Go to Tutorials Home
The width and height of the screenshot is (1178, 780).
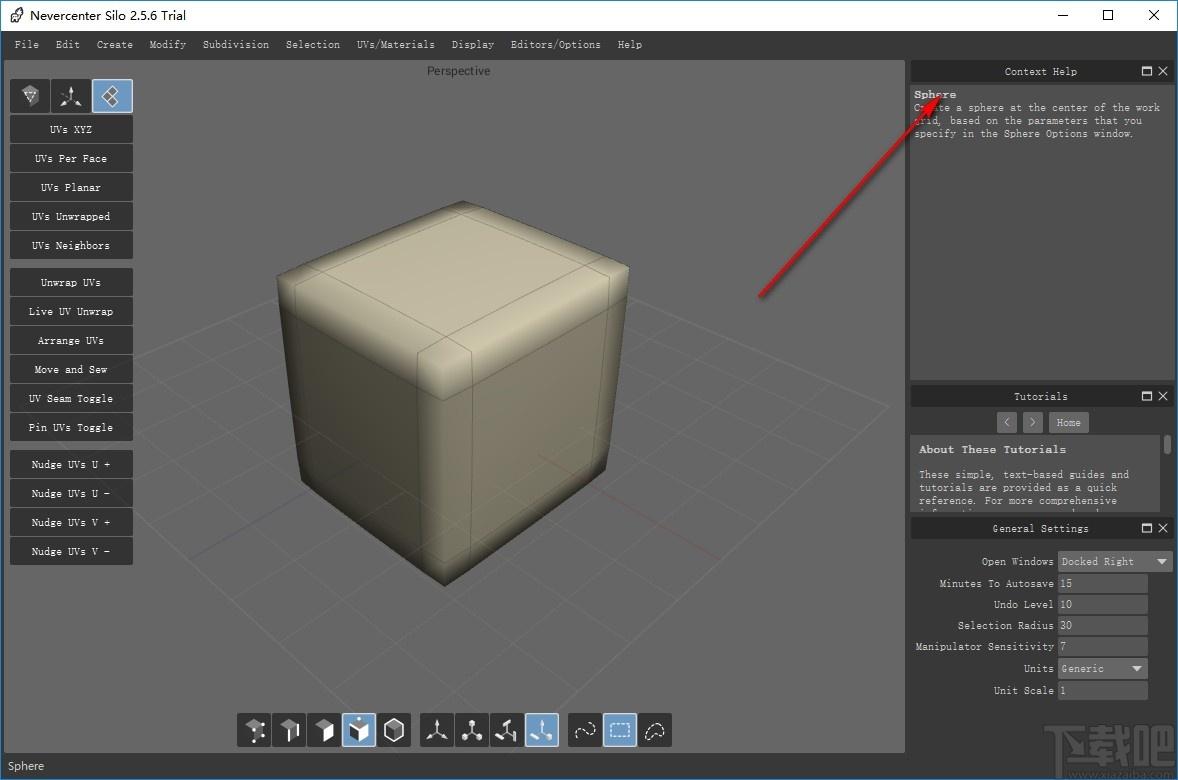click(x=1068, y=422)
